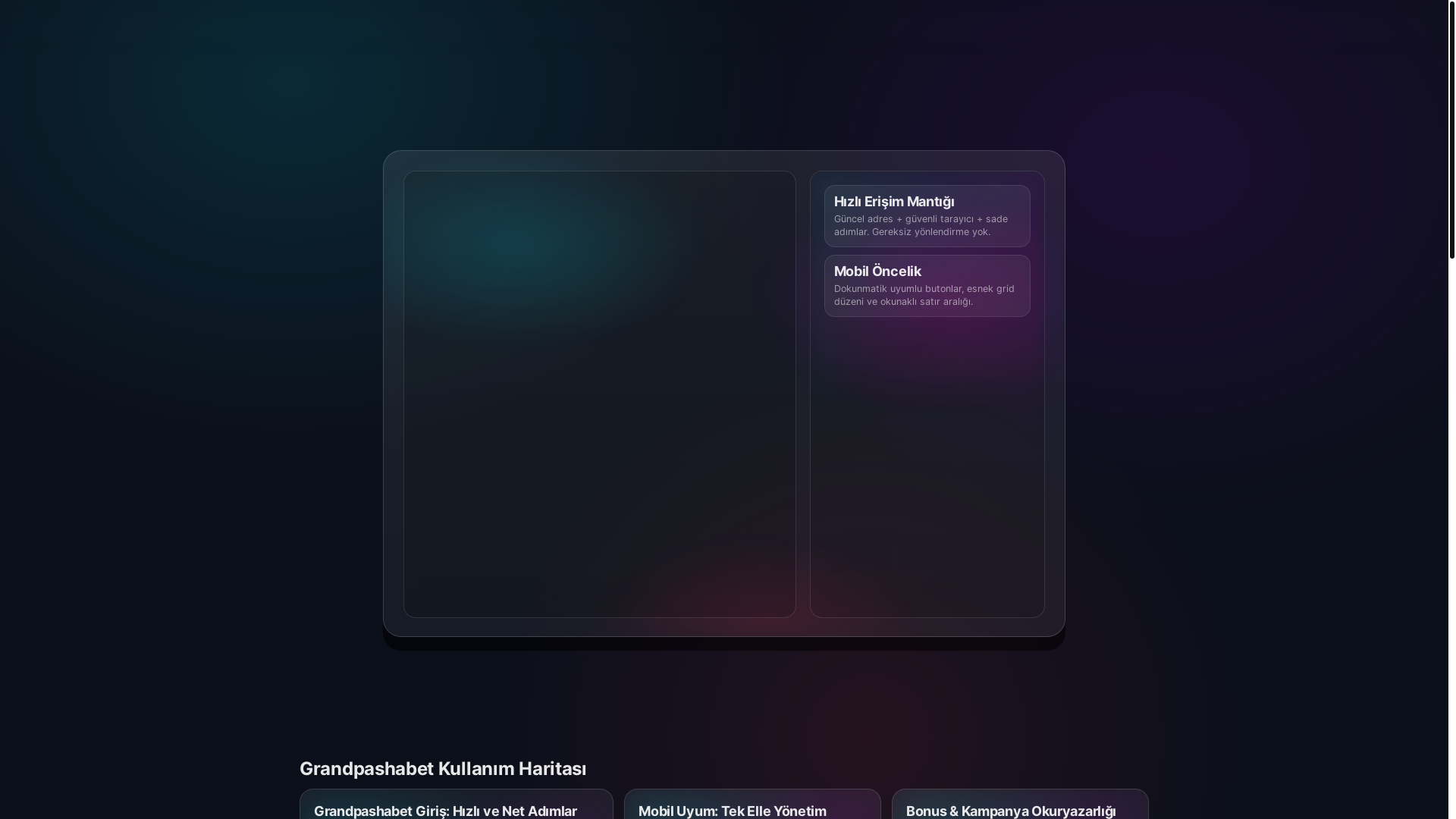Image resolution: width=1456 pixels, height=819 pixels.
Task: Click 'Tek Elle Yönetim' in the Mobil Uyum title
Action: [x=773, y=811]
